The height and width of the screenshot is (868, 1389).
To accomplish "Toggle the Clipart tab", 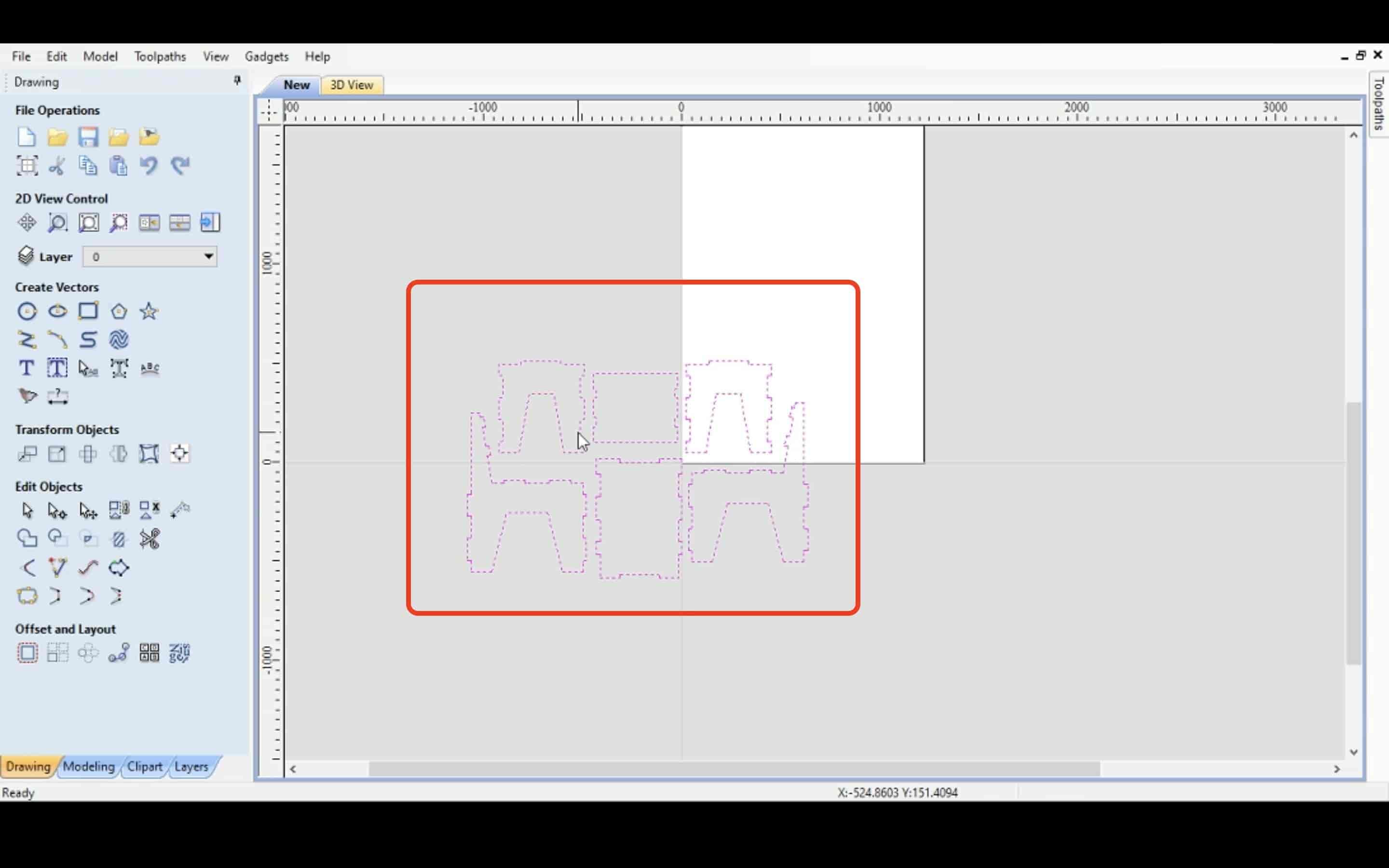I will [x=144, y=766].
